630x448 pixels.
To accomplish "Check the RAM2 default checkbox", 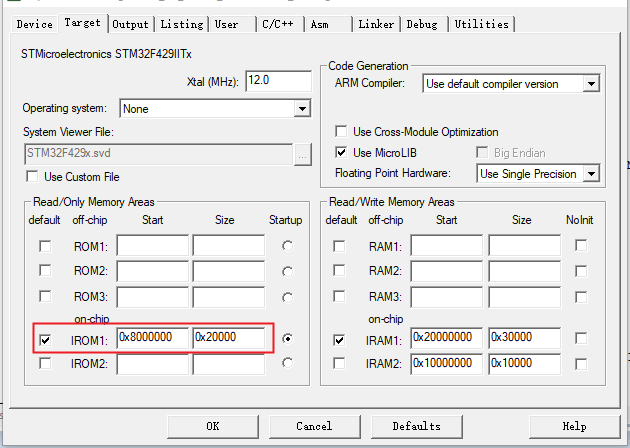I will [339, 270].
